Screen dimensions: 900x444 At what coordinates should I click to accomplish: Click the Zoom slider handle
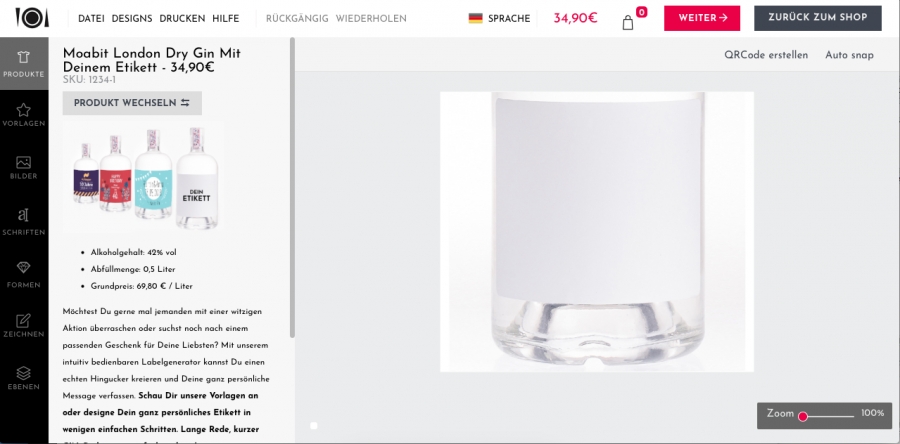point(803,416)
